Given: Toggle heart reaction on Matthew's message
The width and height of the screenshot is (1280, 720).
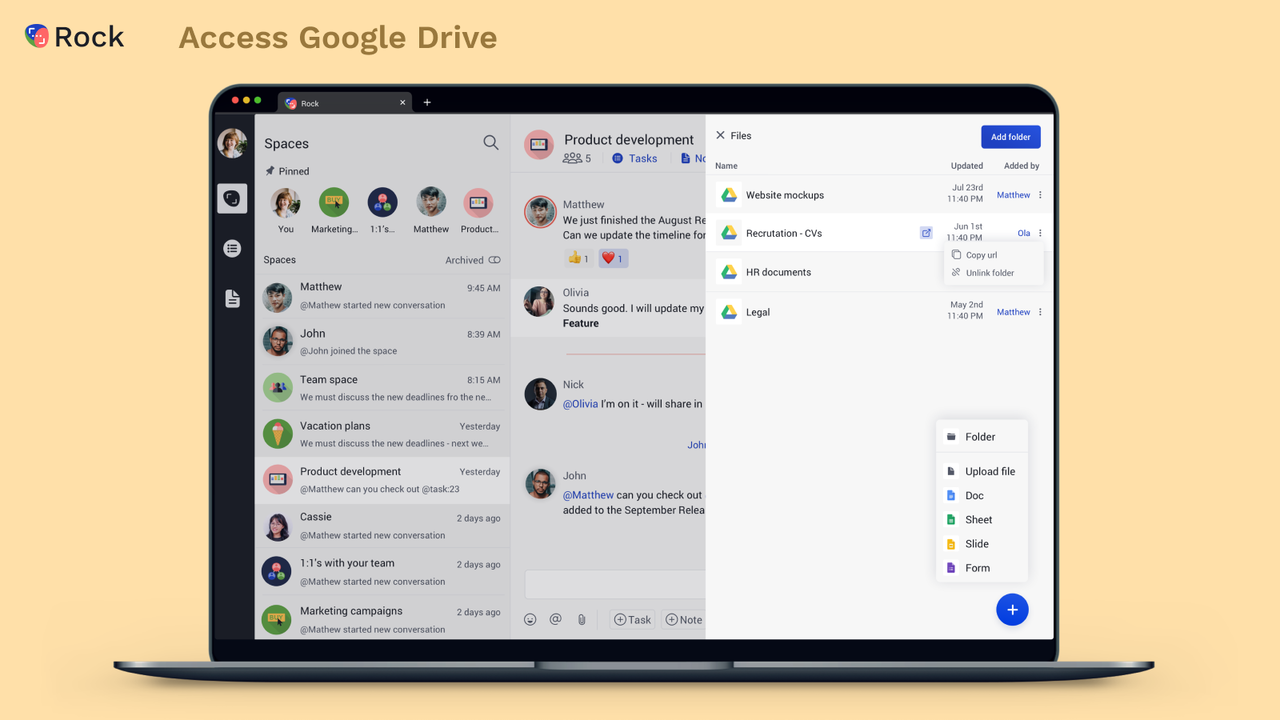Looking at the screenshot, I should point(612,258).
